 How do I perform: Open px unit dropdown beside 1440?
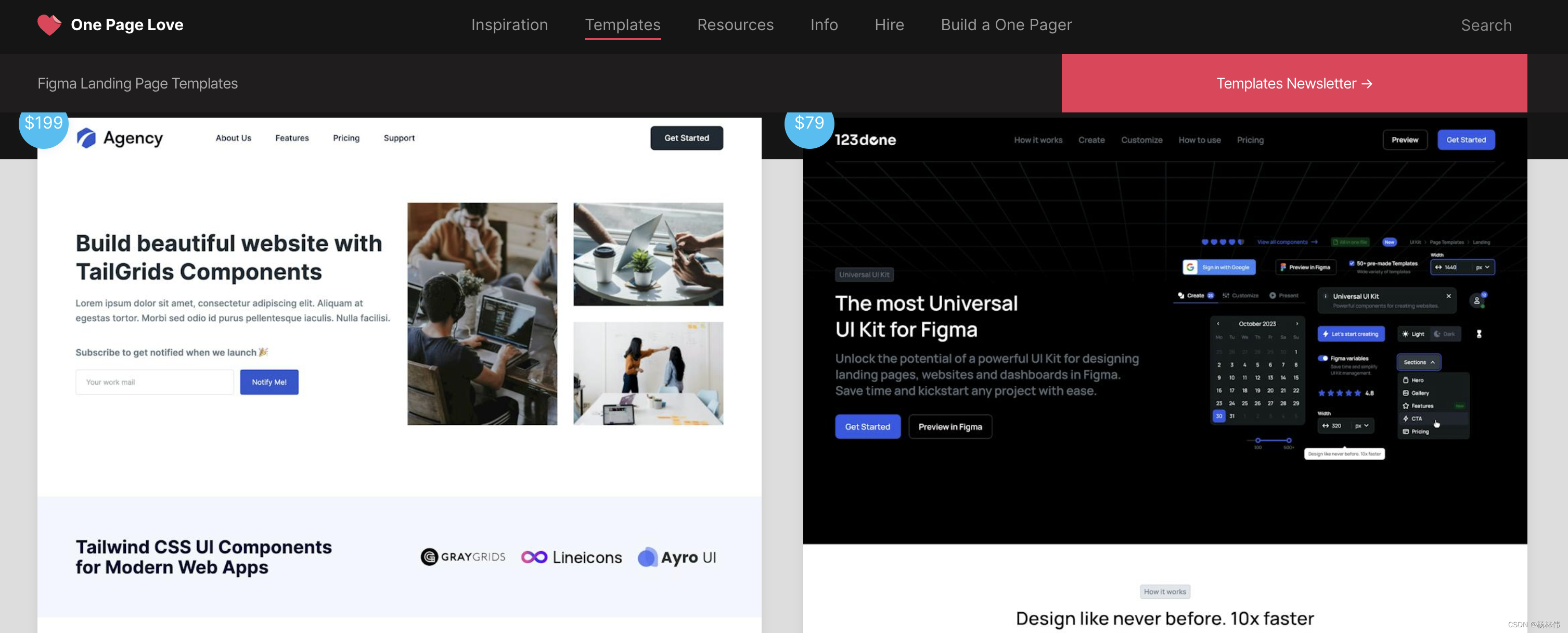tap(1482, 267)
